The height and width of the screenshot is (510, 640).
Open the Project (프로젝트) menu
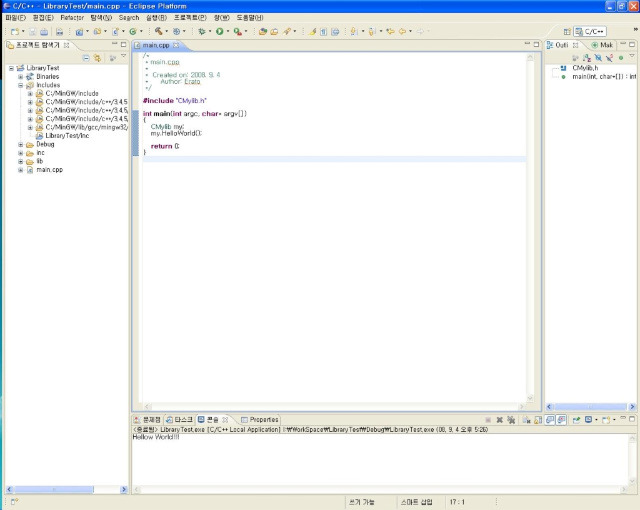190,18
